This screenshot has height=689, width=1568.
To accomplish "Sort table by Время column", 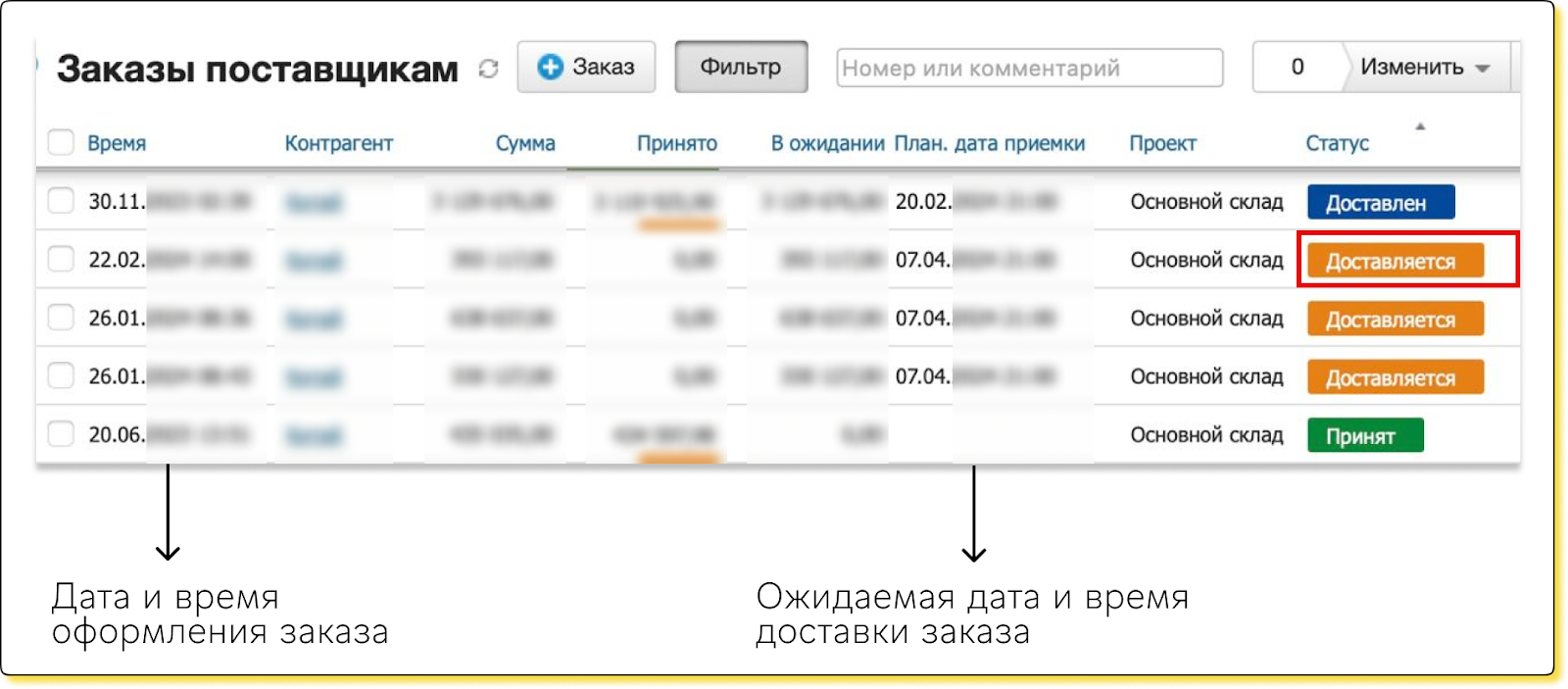I will (x=117, y=143).
